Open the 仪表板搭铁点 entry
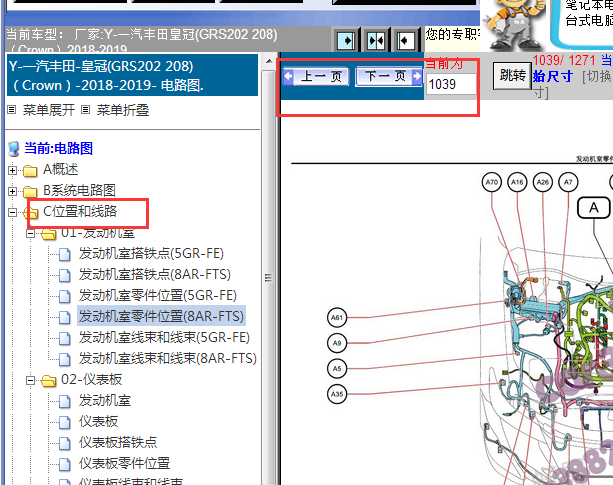The width and height of the screenshot is (613, 485). [118, 442]
